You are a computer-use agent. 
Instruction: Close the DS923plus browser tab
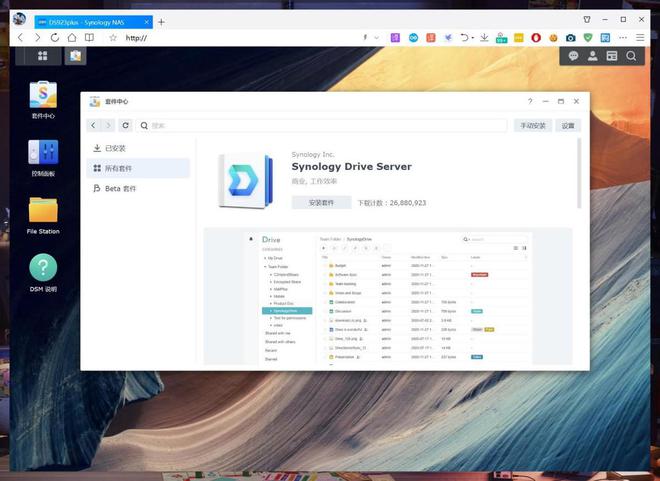coord(146,22)
